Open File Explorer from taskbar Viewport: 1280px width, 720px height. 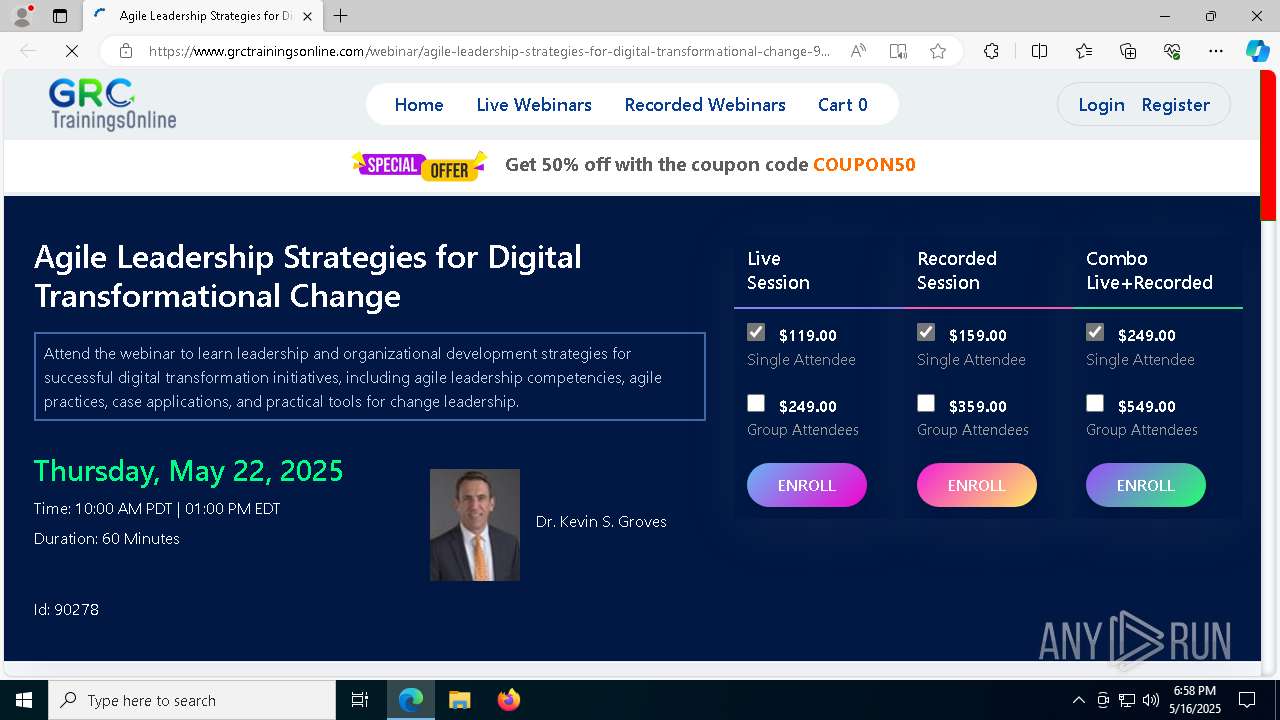459,700
